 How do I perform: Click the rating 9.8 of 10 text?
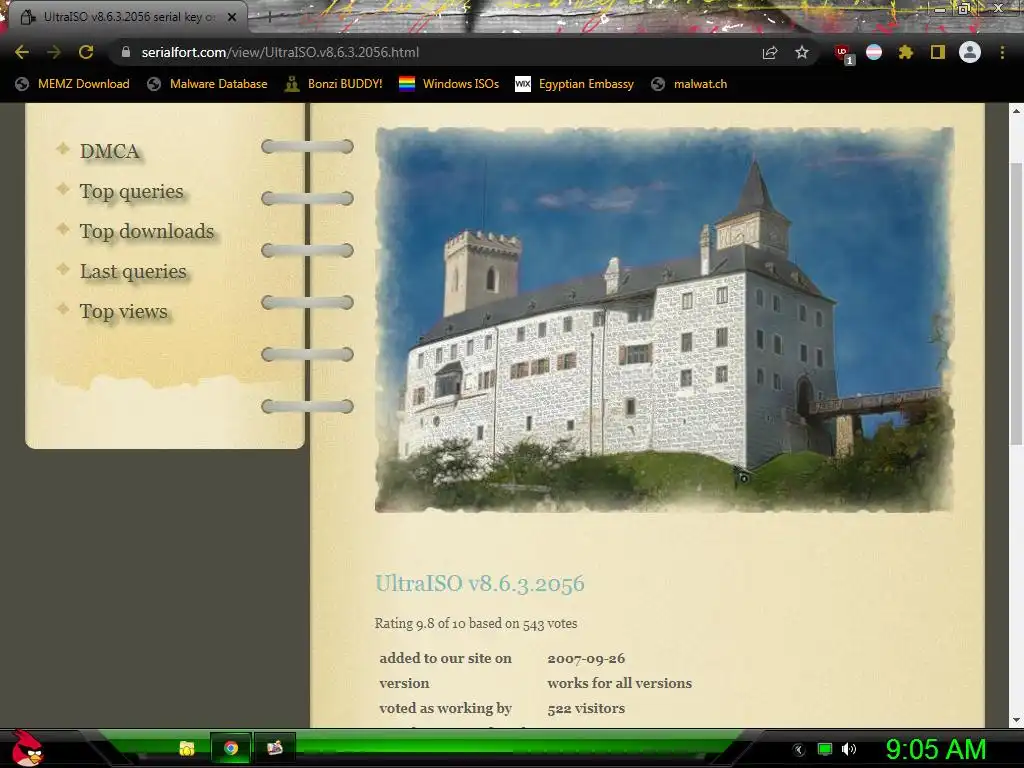tap(475, 623)
